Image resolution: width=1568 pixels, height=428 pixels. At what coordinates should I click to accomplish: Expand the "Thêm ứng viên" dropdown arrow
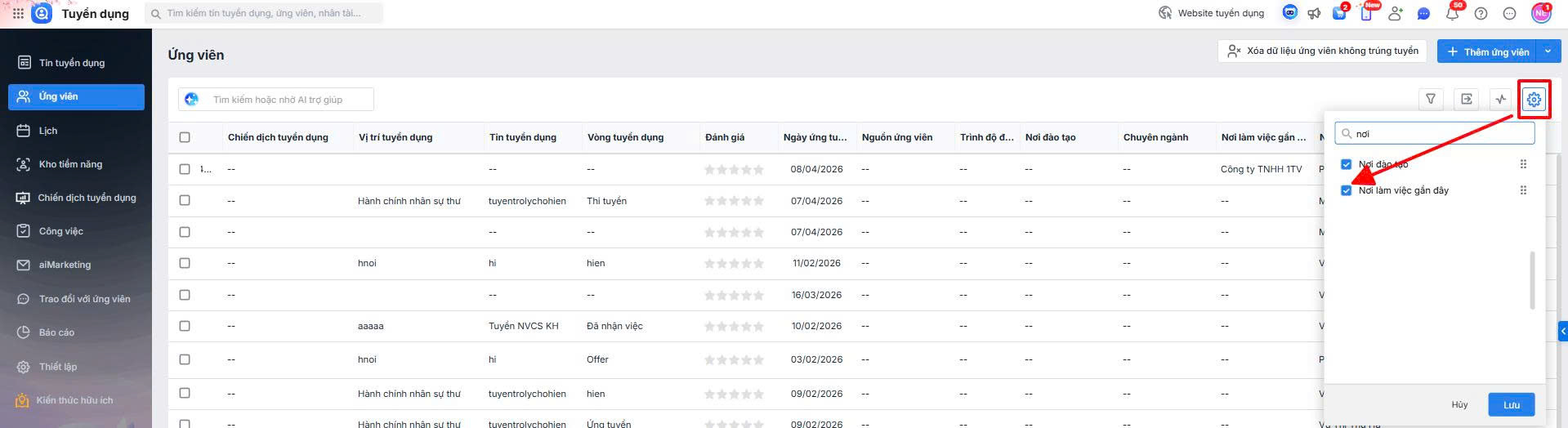pyautogui.click(x=1548, y=51)
